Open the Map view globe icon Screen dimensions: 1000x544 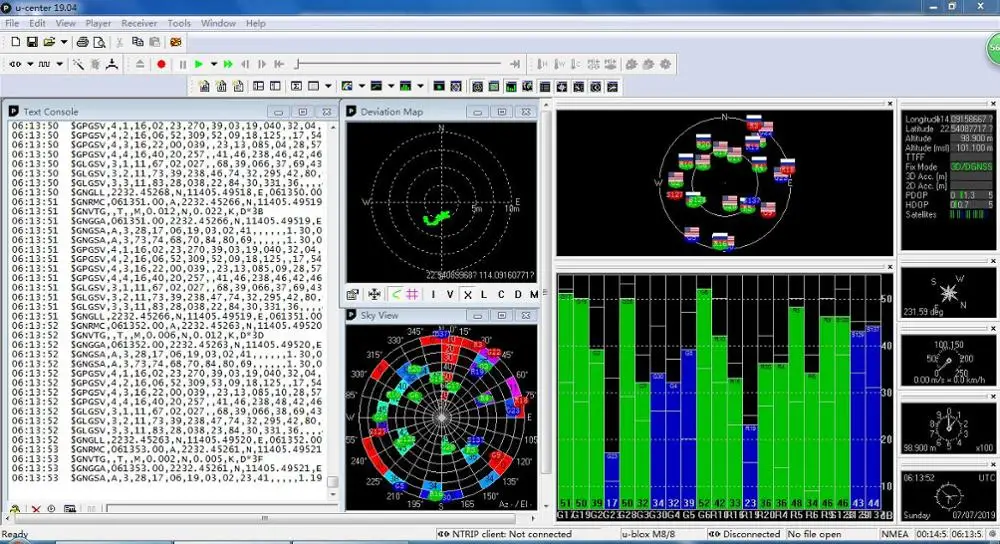[x=347, y=86]
